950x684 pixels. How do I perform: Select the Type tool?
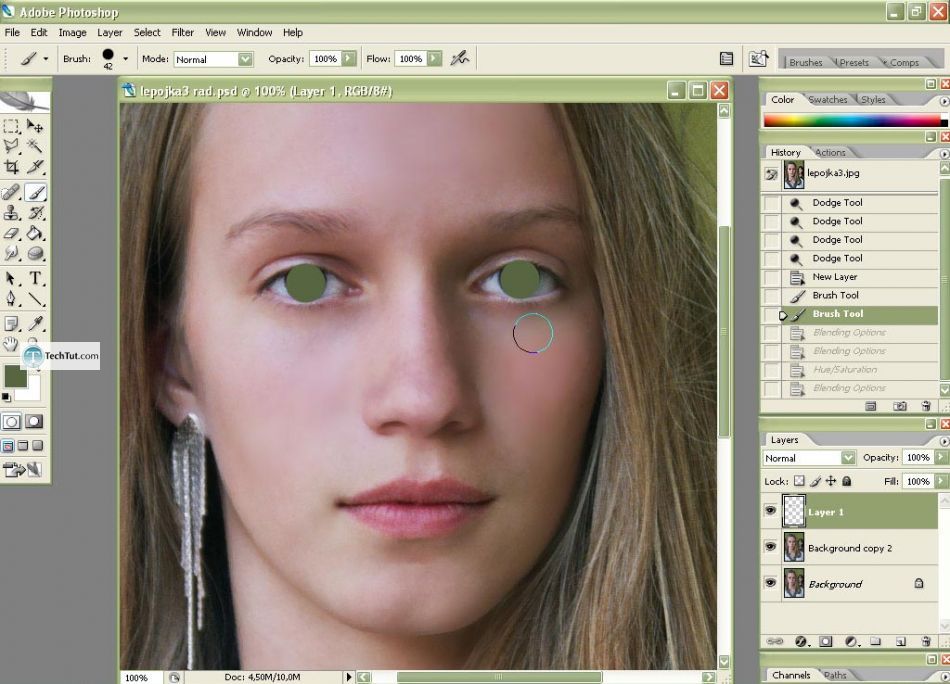click(x=36, y=278)
